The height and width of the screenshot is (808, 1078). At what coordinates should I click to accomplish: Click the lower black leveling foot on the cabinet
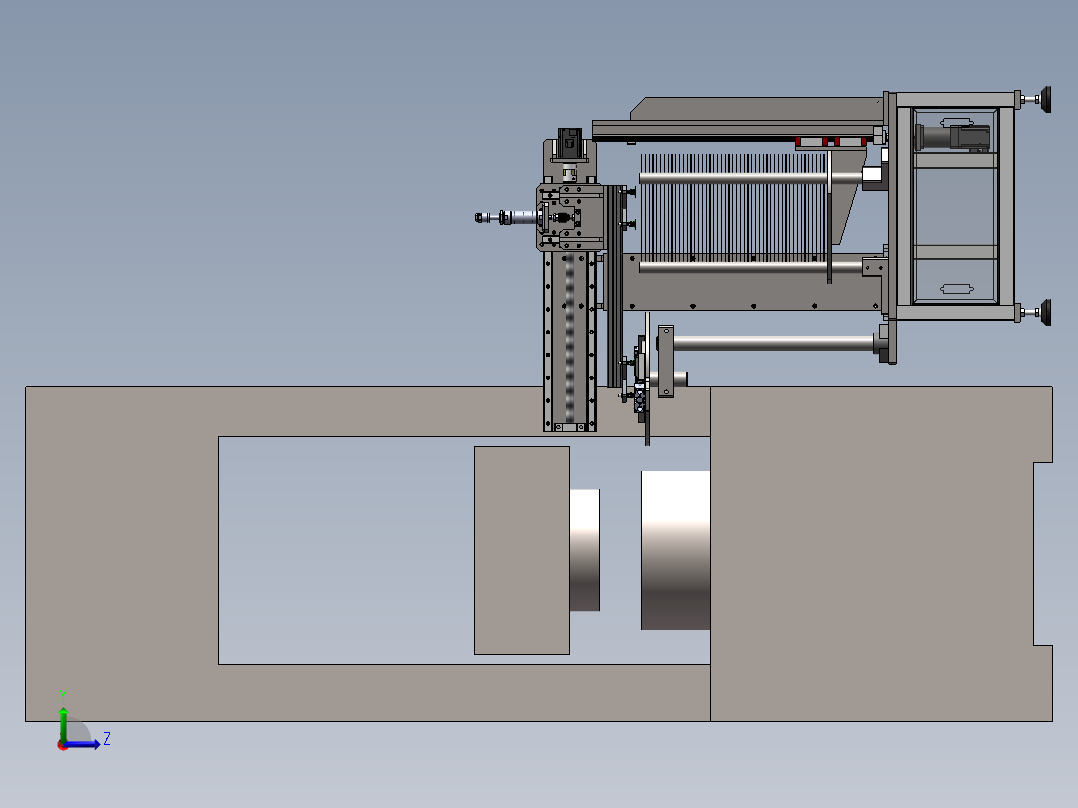(1045, 313)
